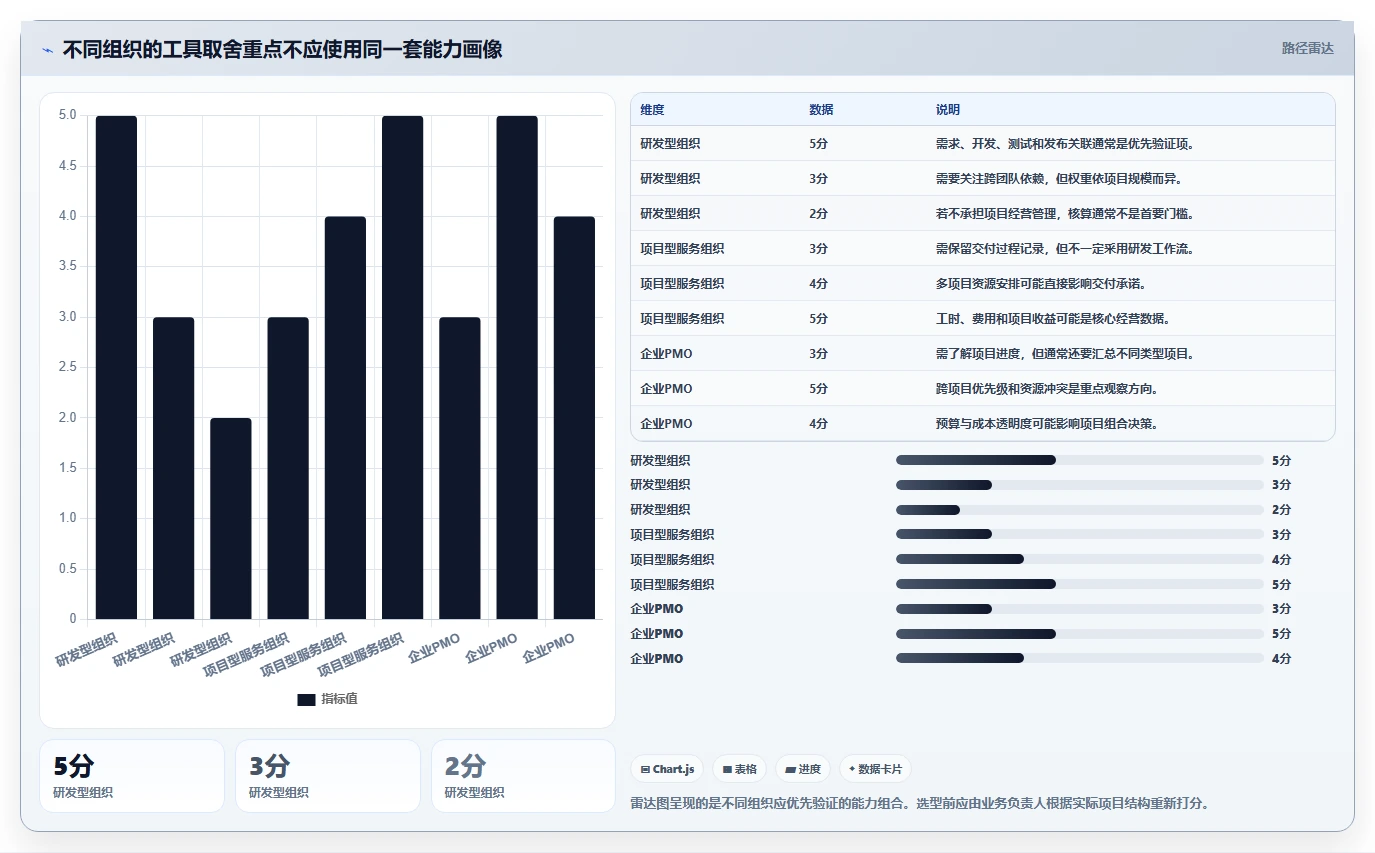1375x853 pixels.
Task: Click the row about 跨项目优先级和资源冲突
Action: tap(983, 389)
